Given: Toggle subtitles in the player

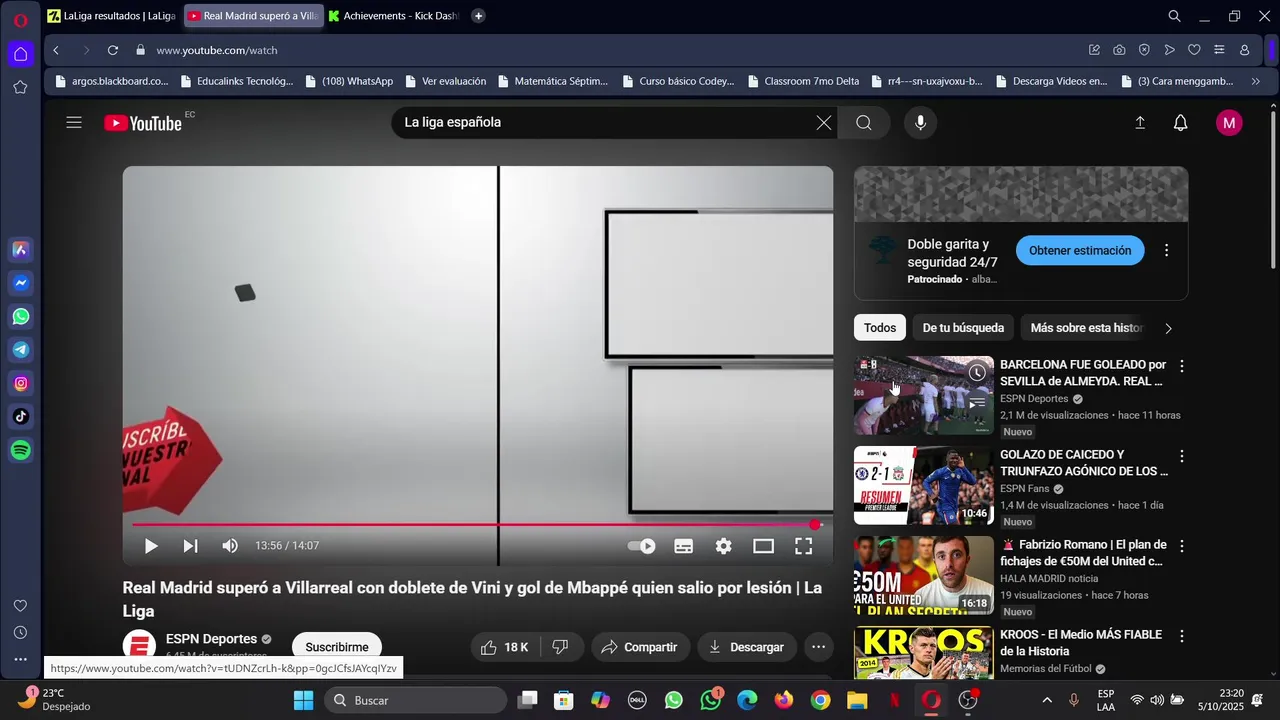Looking at the screenshot, I should [x=684, y=546].
